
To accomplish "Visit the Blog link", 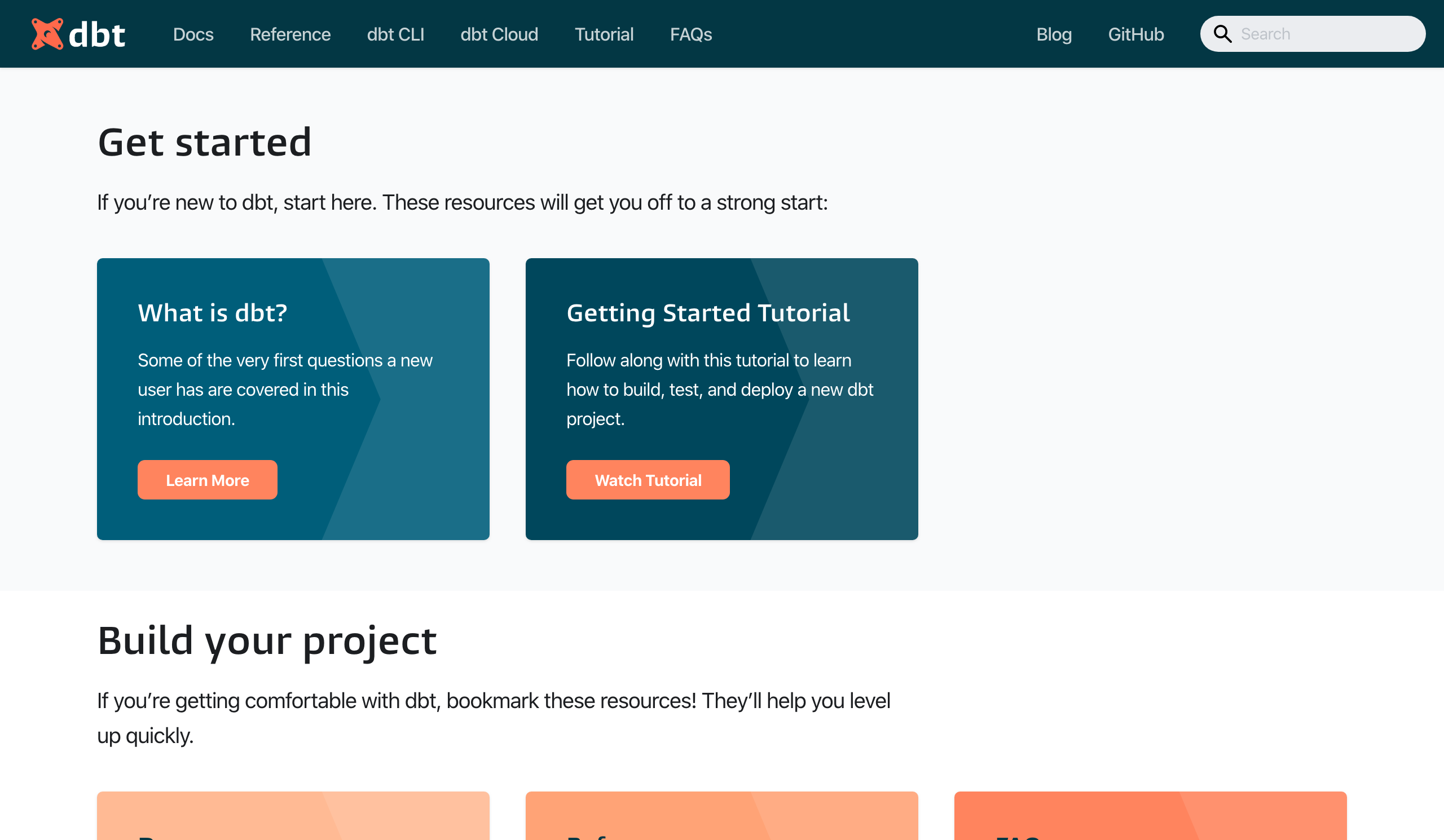I will pos(1054,34).
